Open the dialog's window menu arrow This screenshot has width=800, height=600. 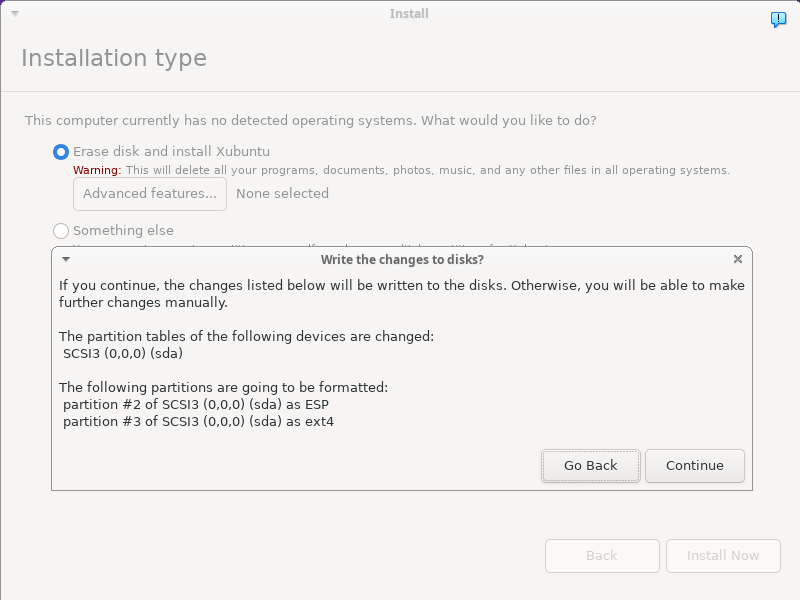coord(66,259)
